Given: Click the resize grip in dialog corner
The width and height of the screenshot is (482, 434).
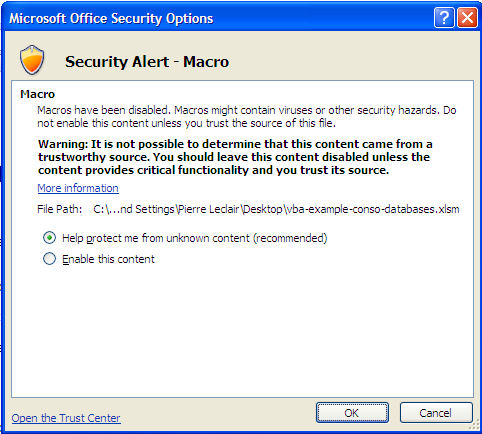Looking at the screenshot, I should pos(474,426).
